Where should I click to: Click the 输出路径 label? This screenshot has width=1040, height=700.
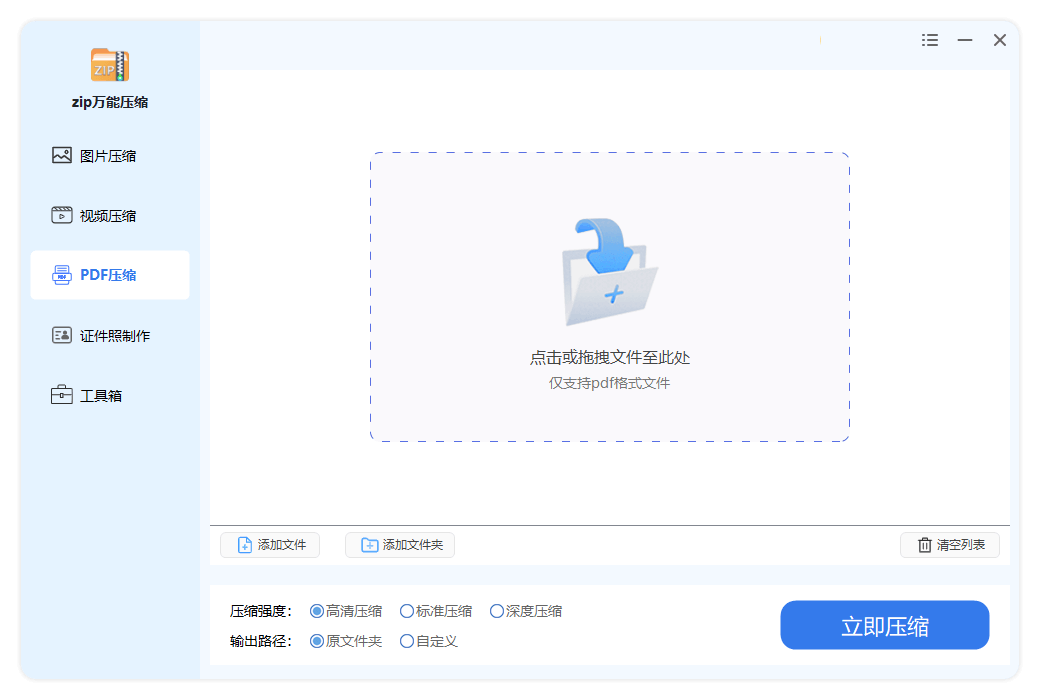(x=261, y=641)
